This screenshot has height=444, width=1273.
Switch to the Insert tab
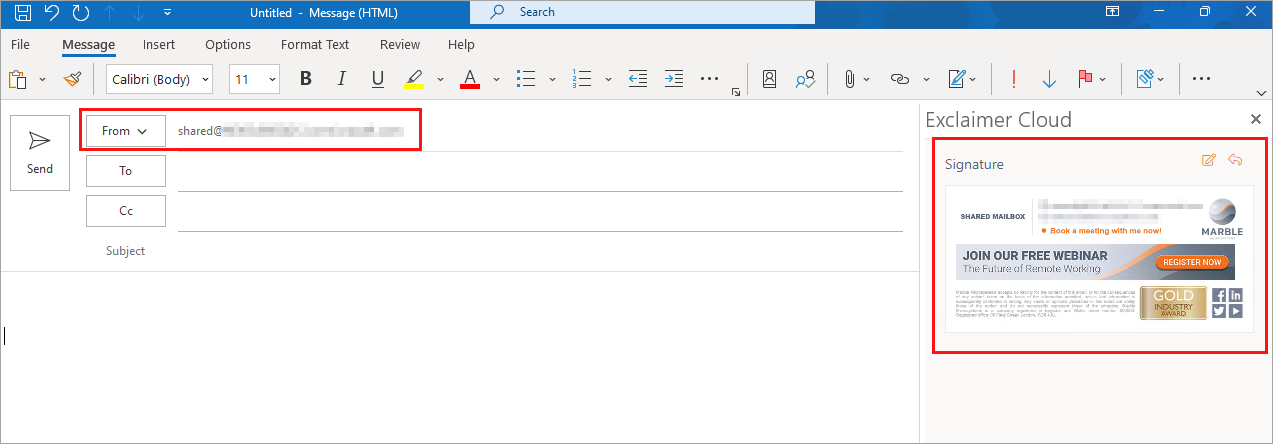[159, 44]
